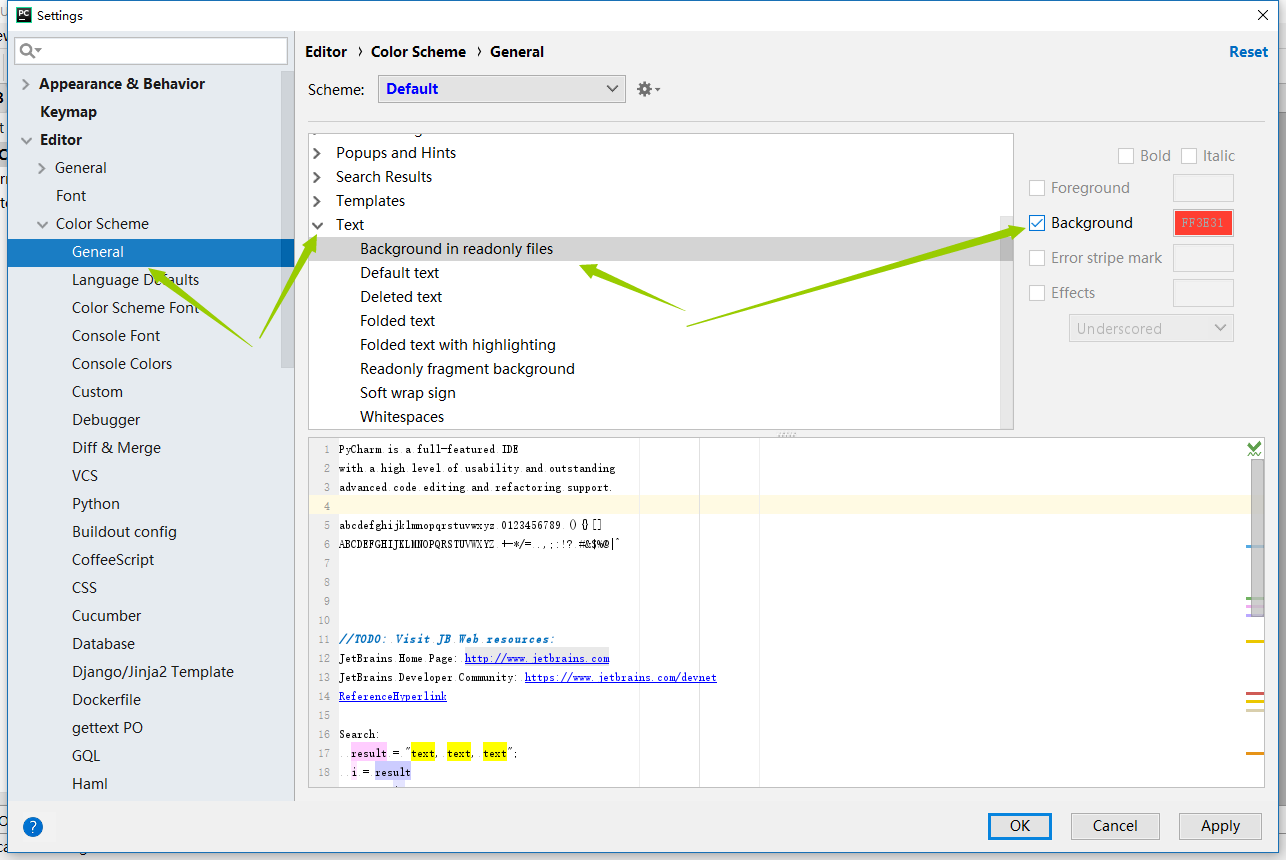Image resolution: width=1286 pixels, height=860 pixels.
Task: Open Django/Jinja2 Template color settings
Action: click(x=153, y=672)
